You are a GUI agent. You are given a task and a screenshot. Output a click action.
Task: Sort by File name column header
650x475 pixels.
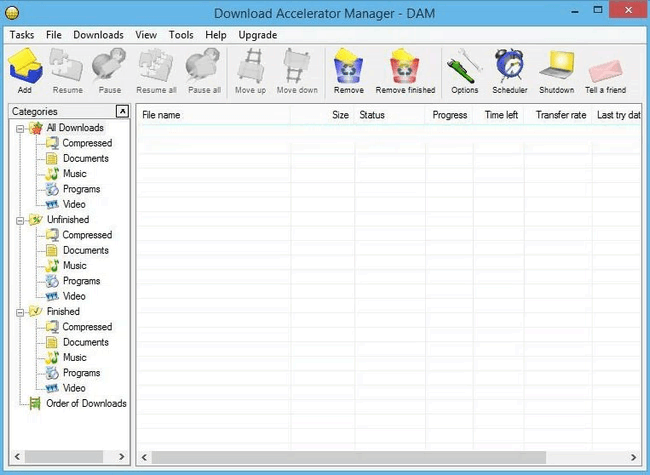pyautogui.click(x=213, y=115)
